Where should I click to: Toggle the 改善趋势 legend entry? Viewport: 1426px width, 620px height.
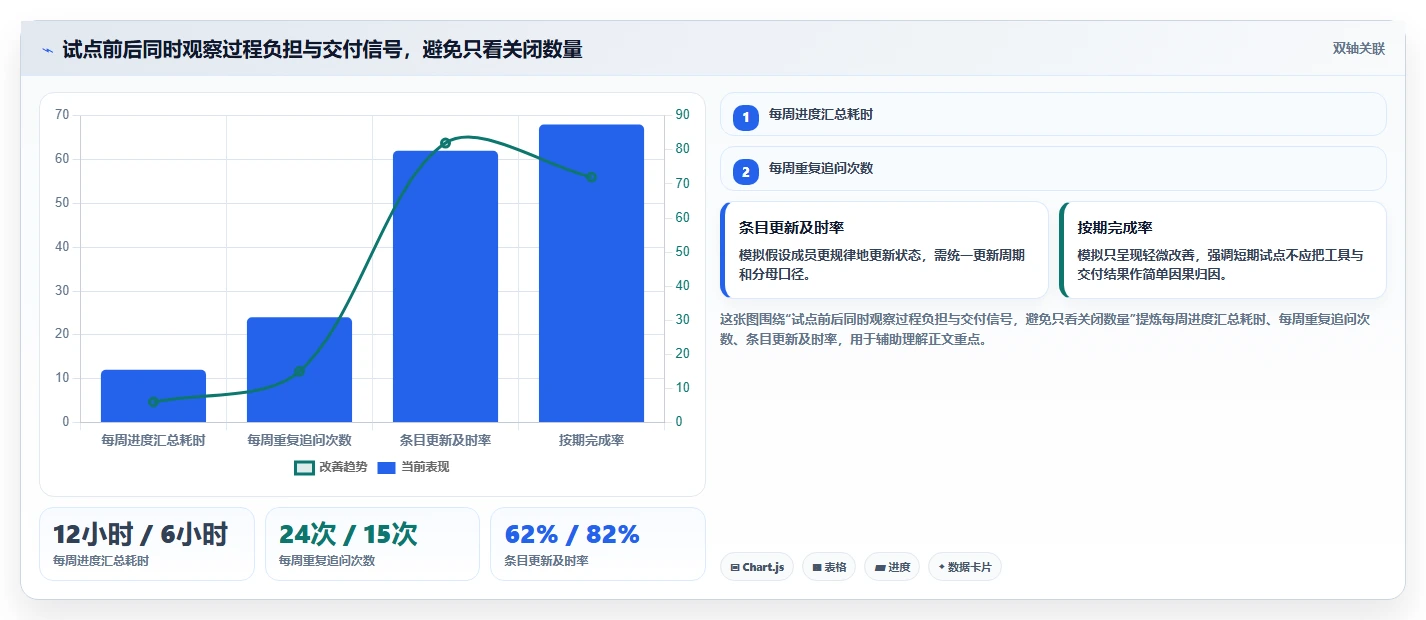click(331, 467)
